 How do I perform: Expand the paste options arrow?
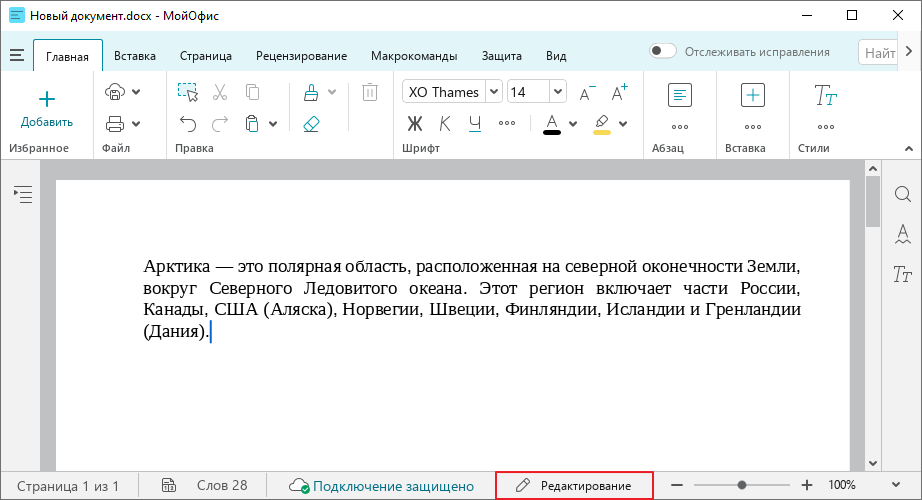tap(273, 124)
